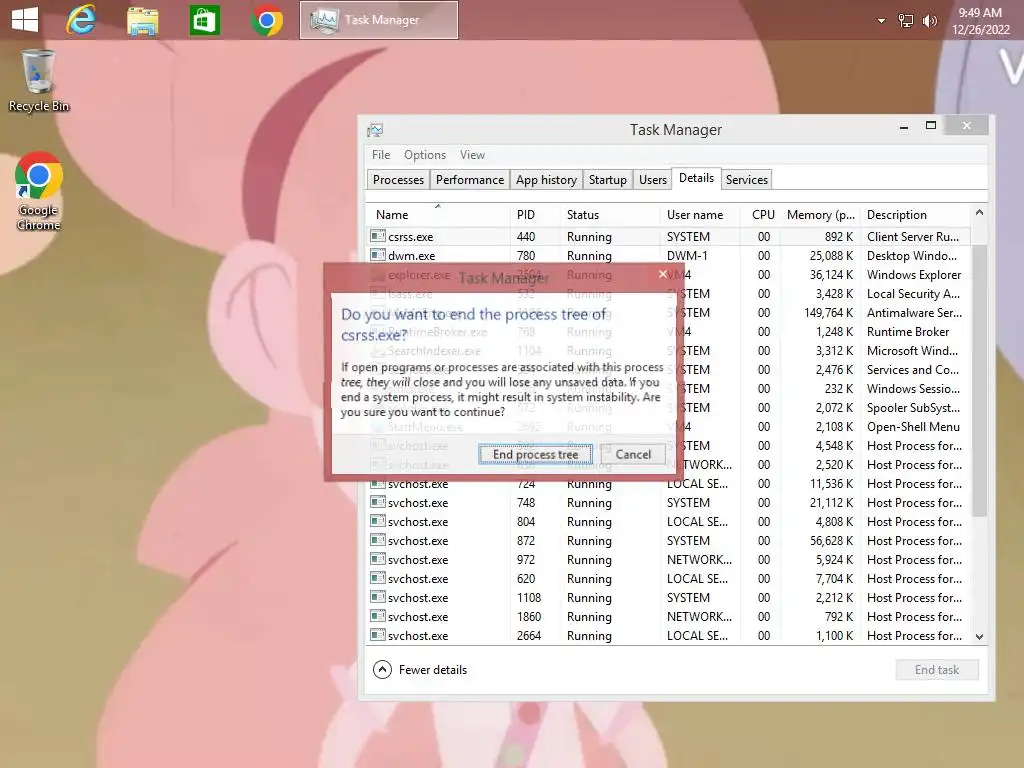Open the File menu
Image resolution: width=1024 pixels, height=768 pixels.
coord(381,155)
